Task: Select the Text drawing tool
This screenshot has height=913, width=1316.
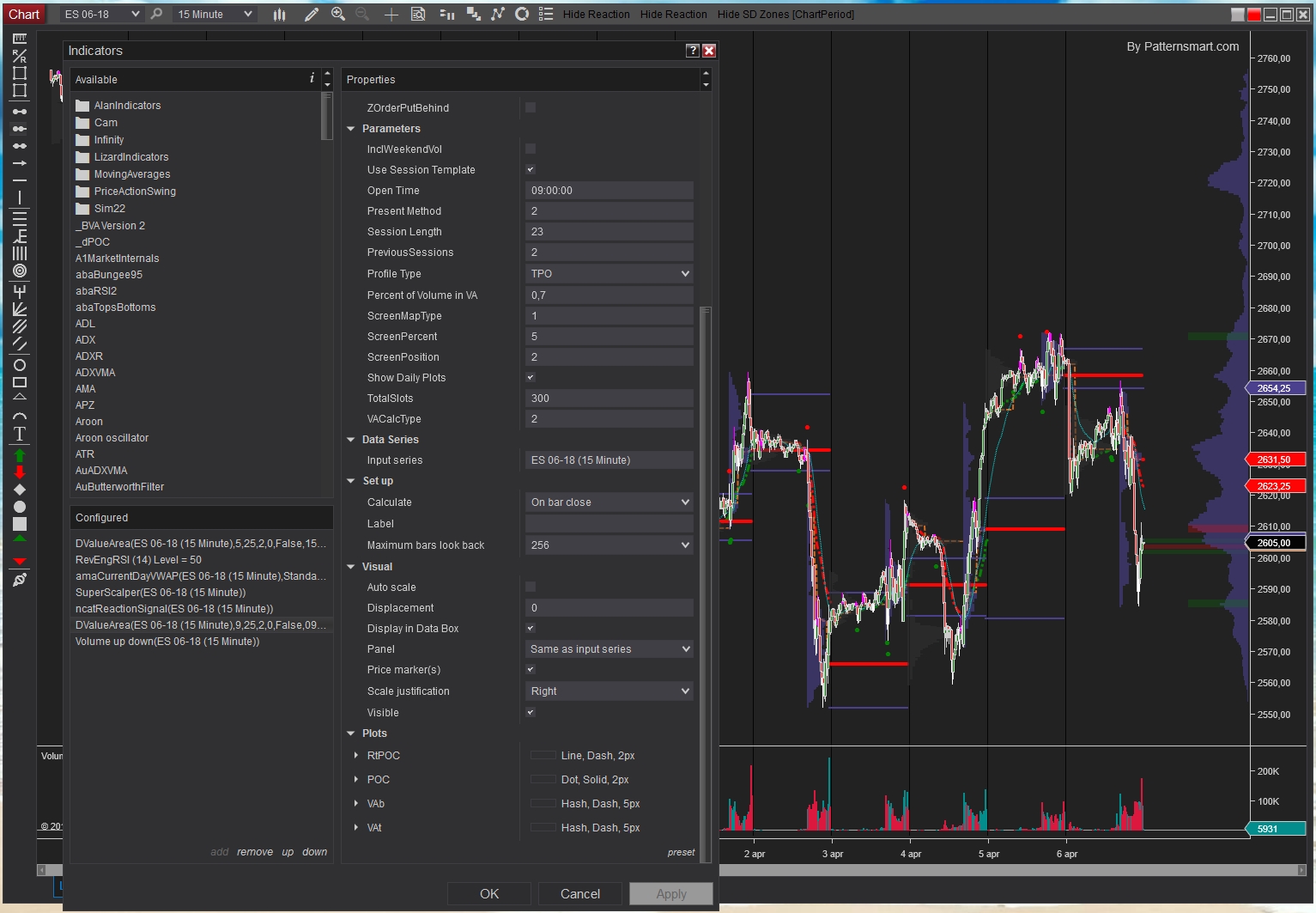Action: coord(20,434)
